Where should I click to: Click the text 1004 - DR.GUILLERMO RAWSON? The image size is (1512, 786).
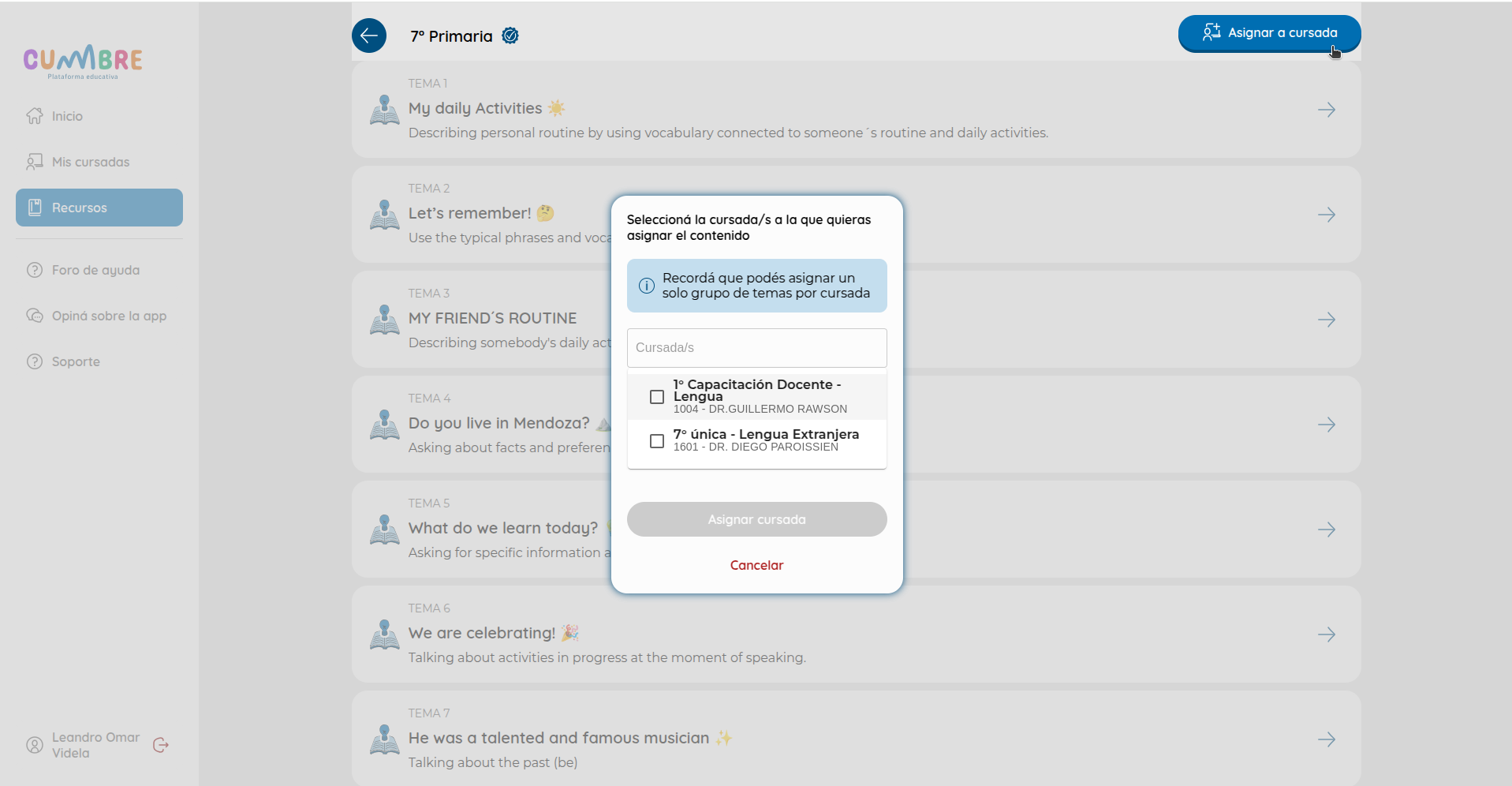[x=760, y=409]
